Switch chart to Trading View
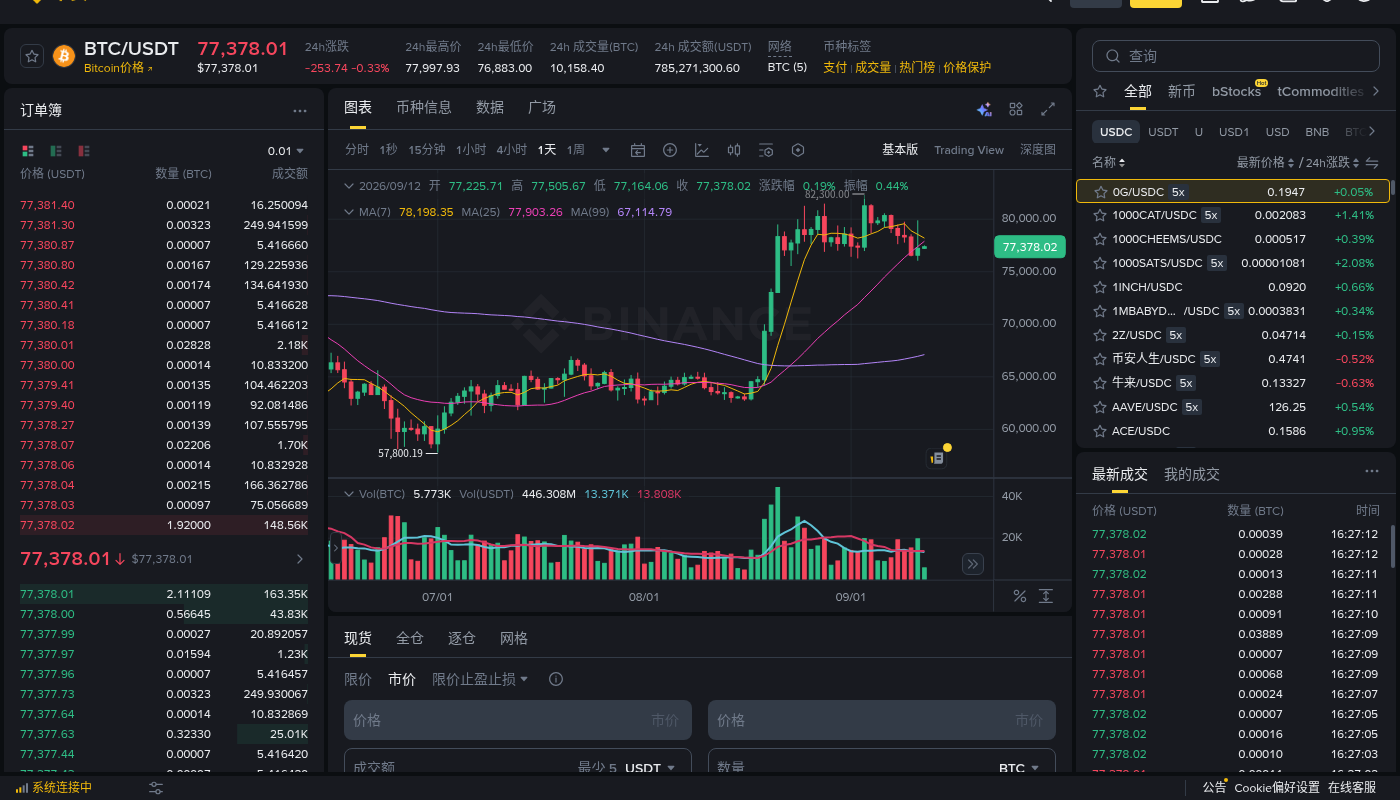 (x=969, y=150)
